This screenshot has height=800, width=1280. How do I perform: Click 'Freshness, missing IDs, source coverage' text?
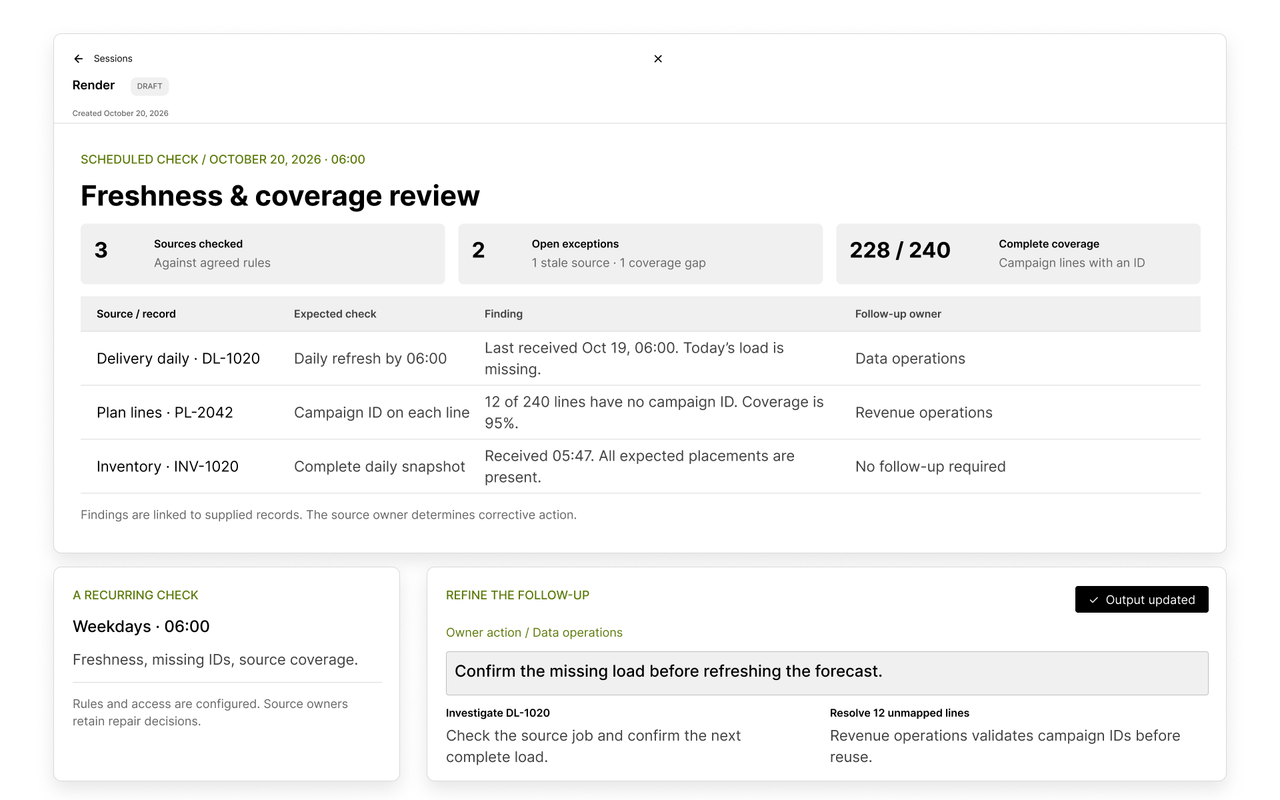pos(215,660)
